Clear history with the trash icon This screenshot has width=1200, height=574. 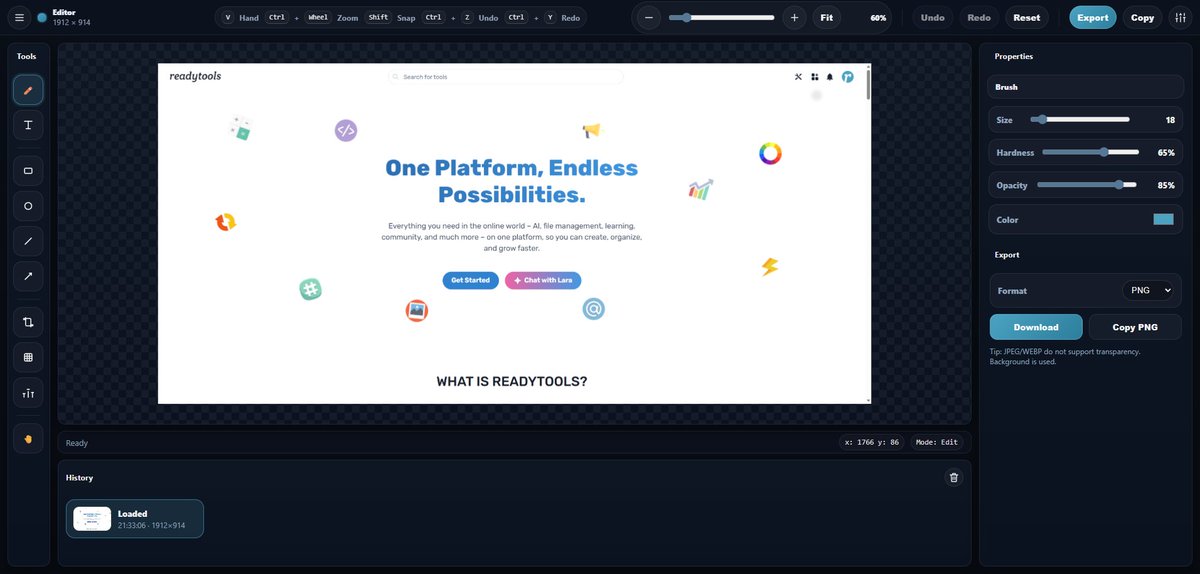954,478
